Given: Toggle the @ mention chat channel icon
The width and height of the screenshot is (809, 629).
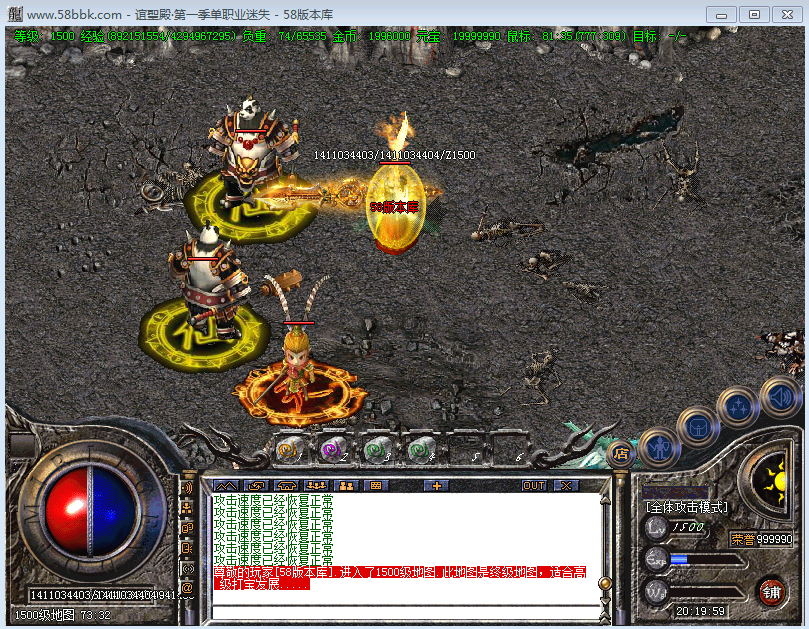Looking at the screenshot, I should [188, 588].
